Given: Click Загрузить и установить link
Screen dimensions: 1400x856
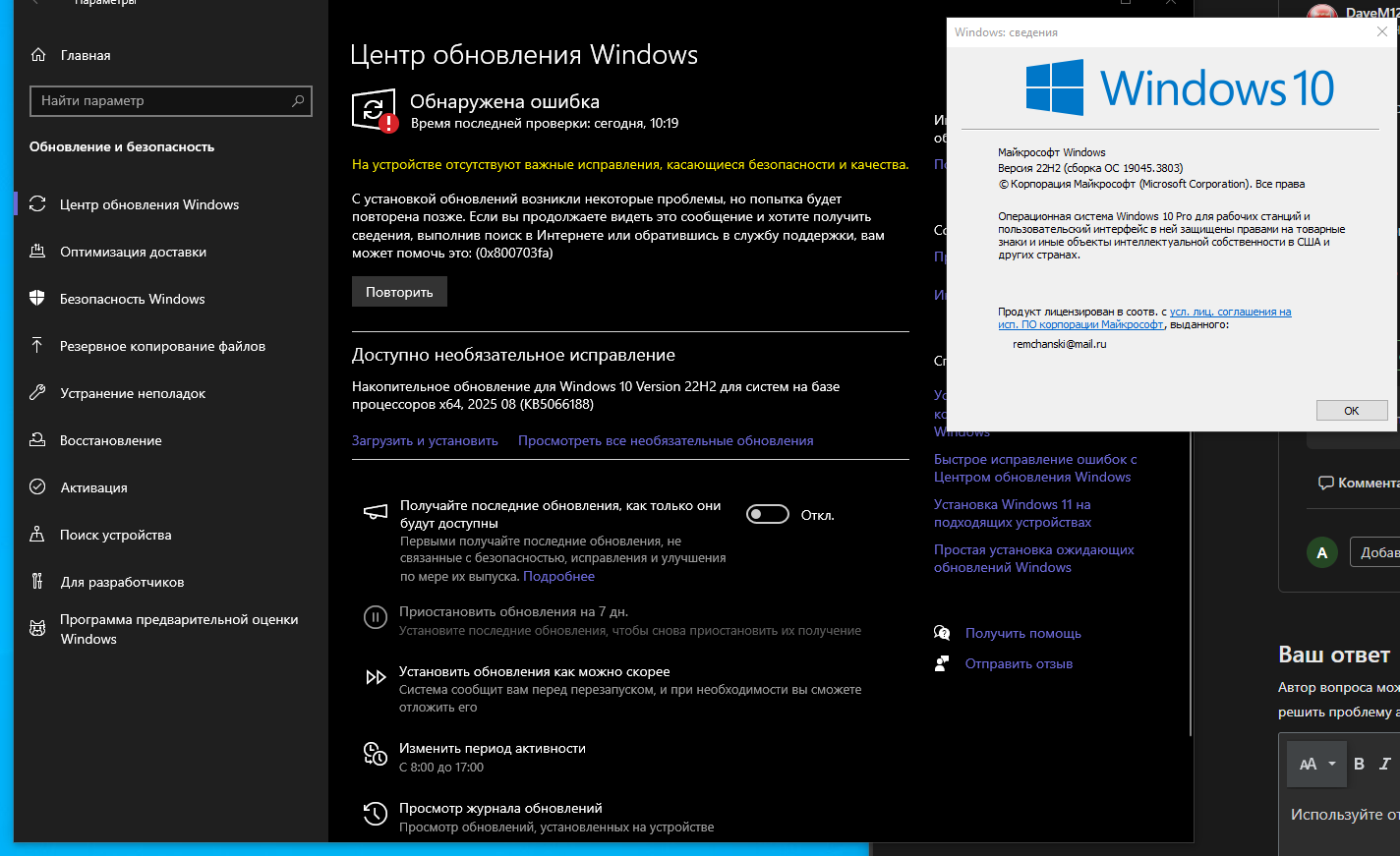Looking at the screenshot, I should 425,440.
